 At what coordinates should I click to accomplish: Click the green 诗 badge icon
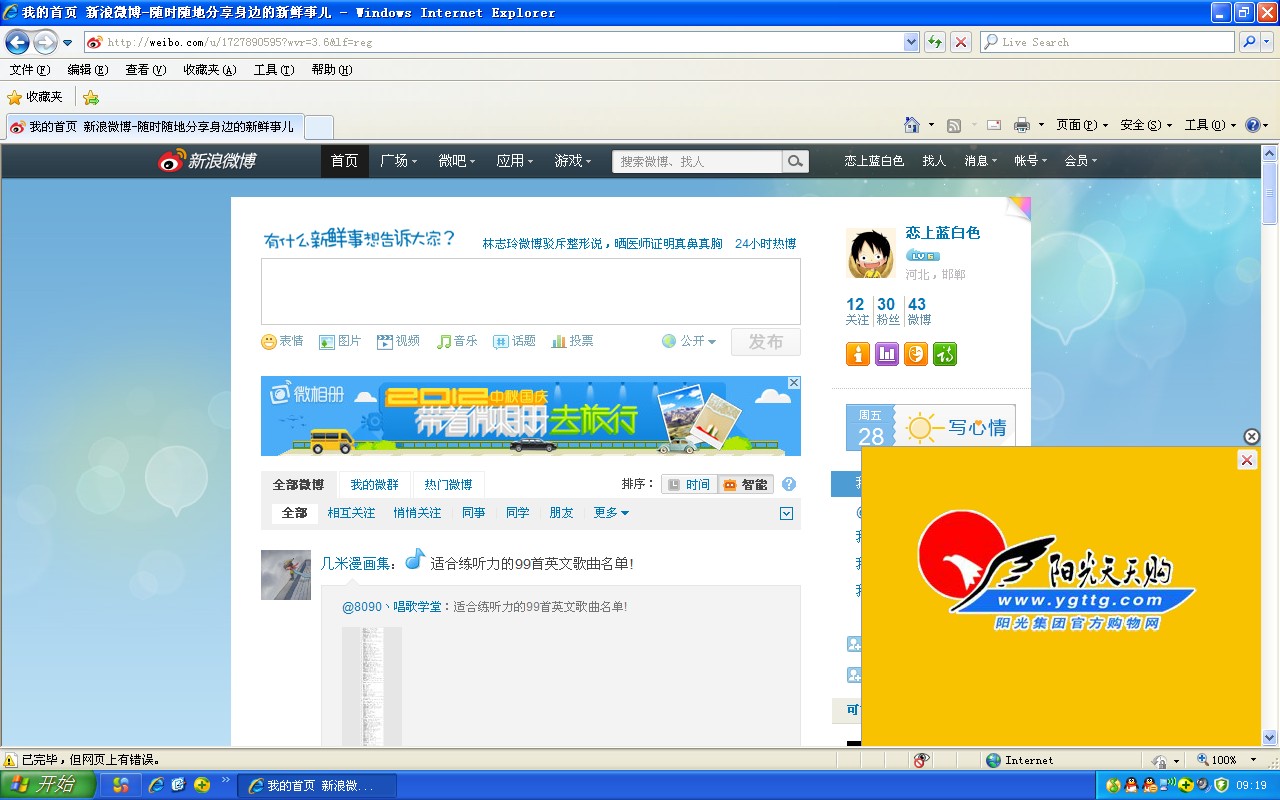pyautogui.click(x=945, y=354)
